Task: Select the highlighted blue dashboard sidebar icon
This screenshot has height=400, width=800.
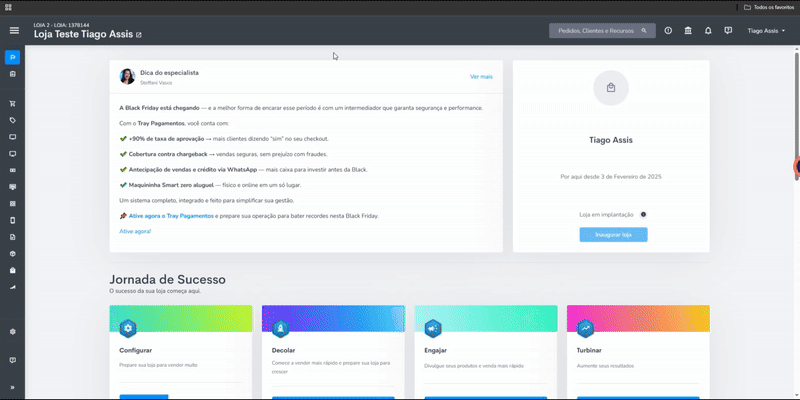Action: pyautogui.click(x=12, y=57)
